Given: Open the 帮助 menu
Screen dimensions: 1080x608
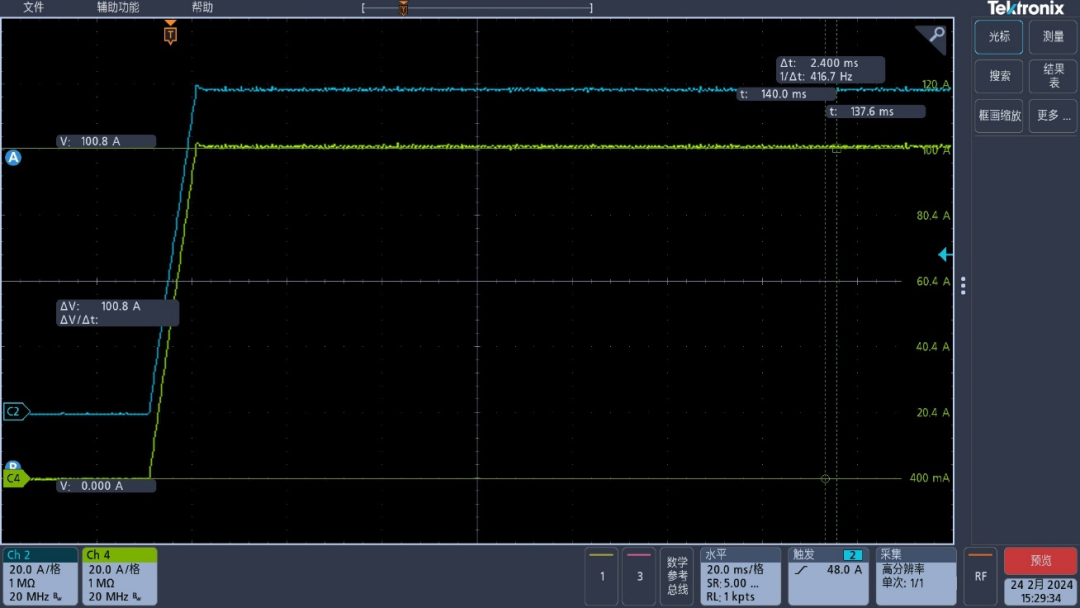Looking at the screenshot, I should [x=202, y=7].
